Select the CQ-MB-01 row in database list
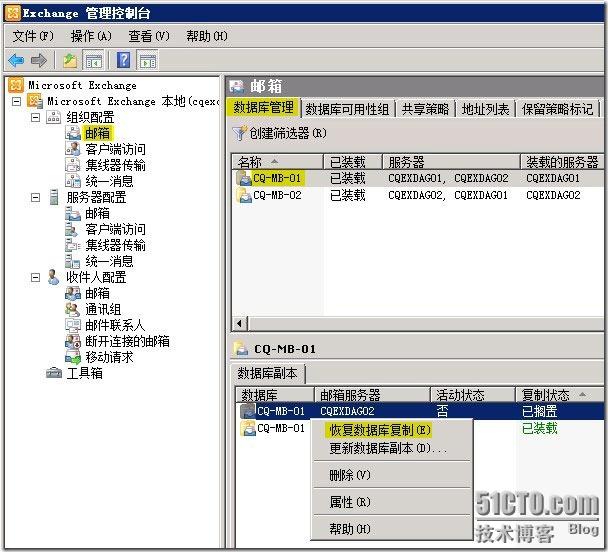 coord(418,178)
